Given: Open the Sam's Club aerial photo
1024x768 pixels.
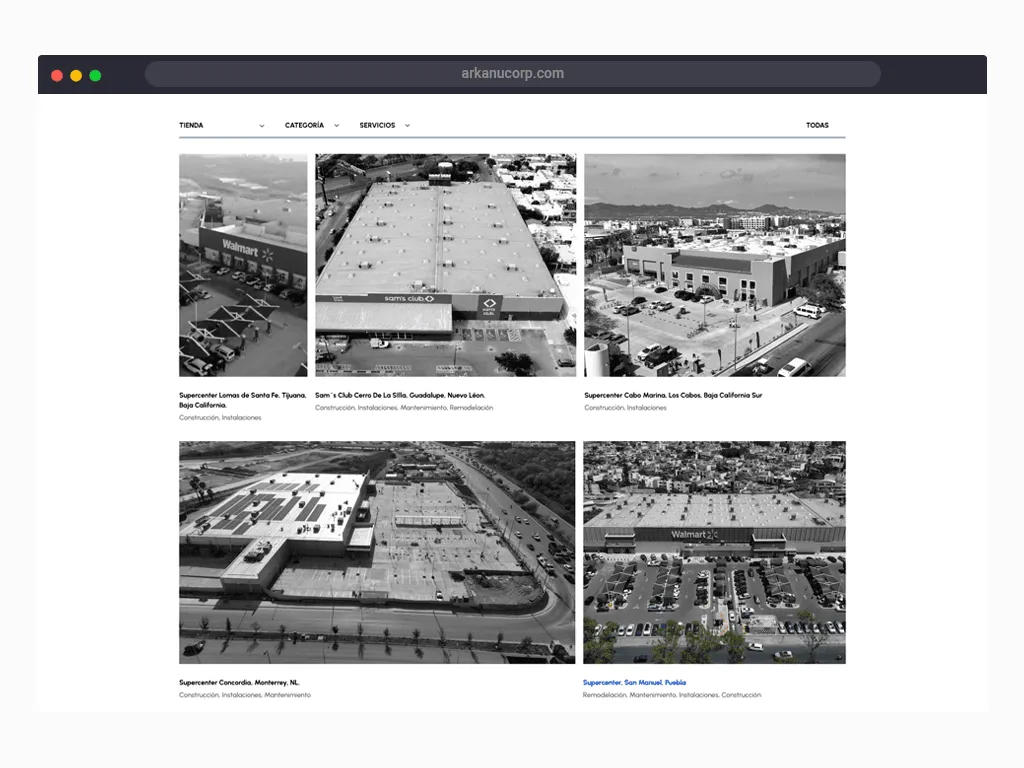Looking at the screenshot, I should [x=445, y=265].
